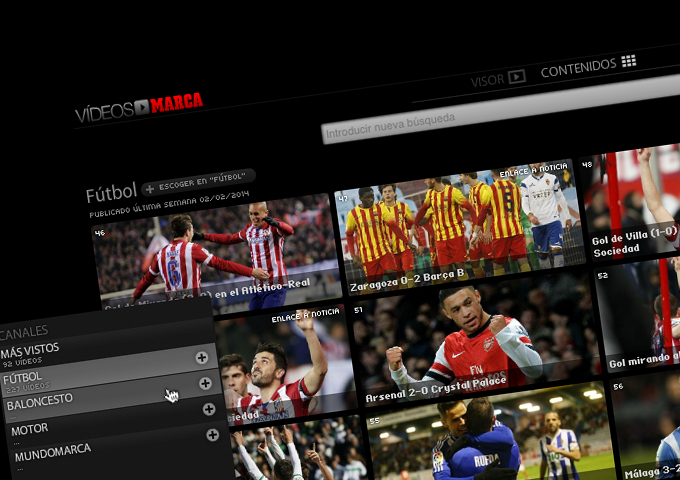Click the Vídeos Marca logo
The width and height of the screenshot is (680, 480).
click(139, 107)
